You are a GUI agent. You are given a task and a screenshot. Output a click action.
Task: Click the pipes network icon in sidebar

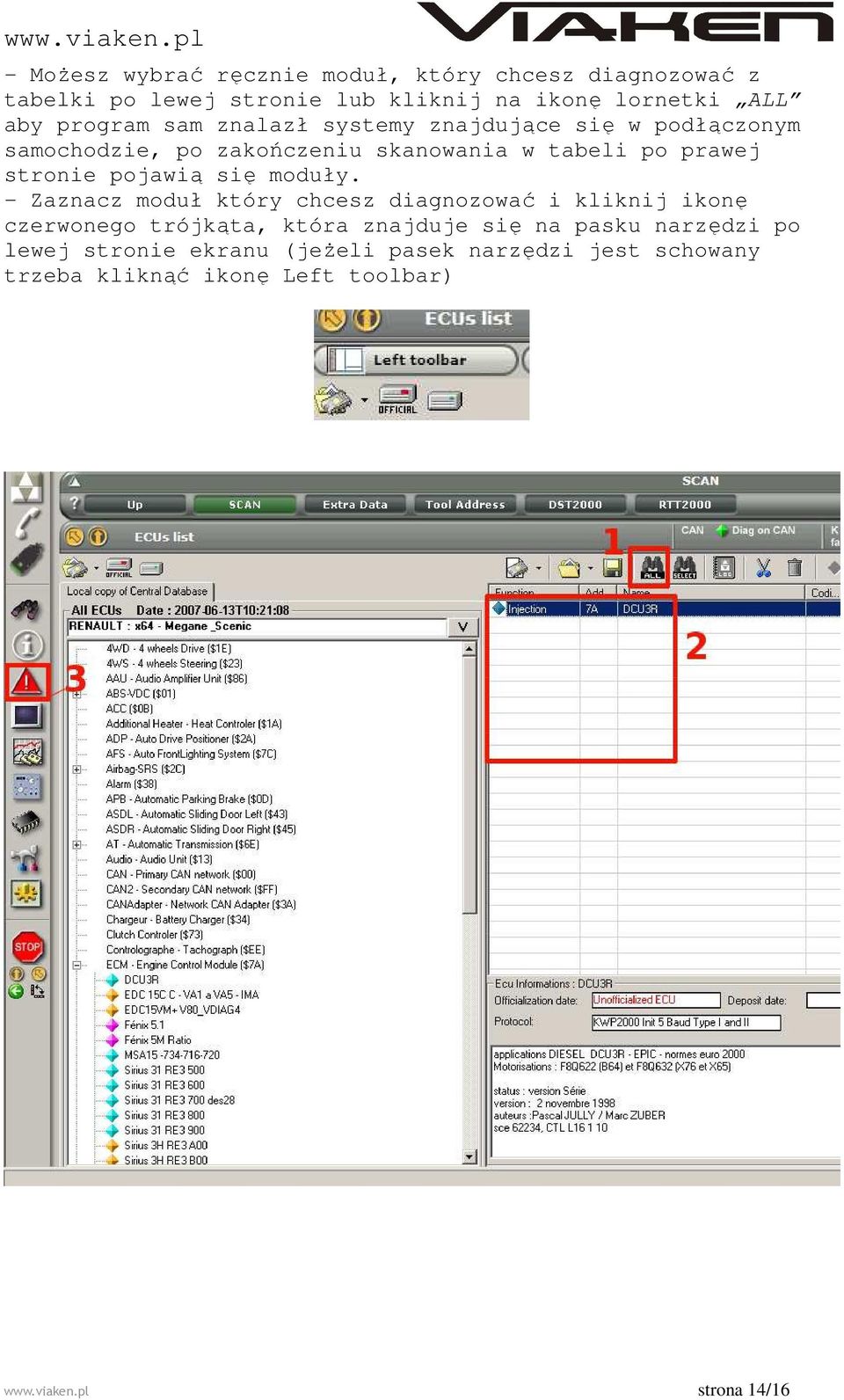pos(26,858)
